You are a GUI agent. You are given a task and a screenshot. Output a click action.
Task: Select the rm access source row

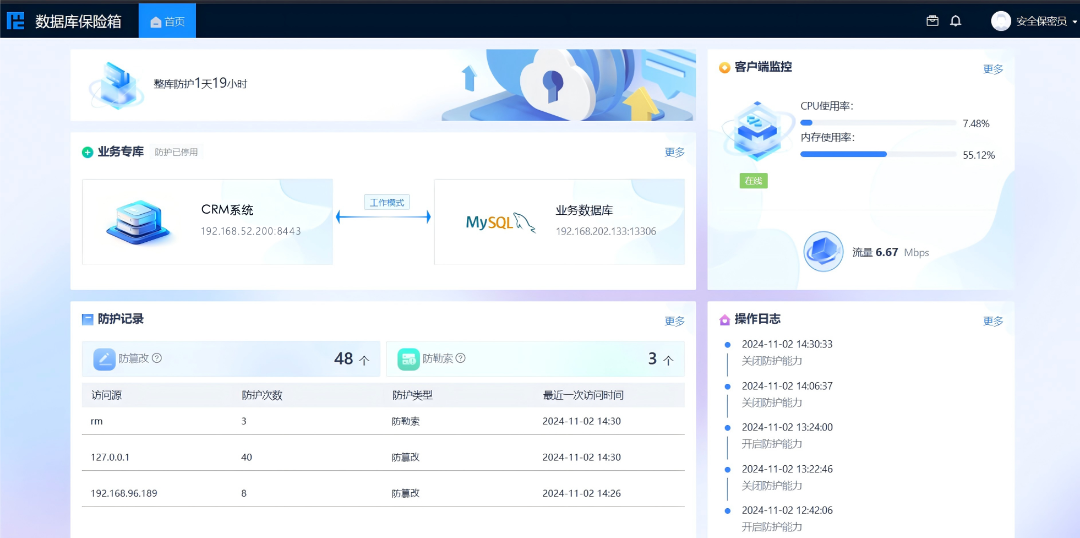tap(383, 421)
